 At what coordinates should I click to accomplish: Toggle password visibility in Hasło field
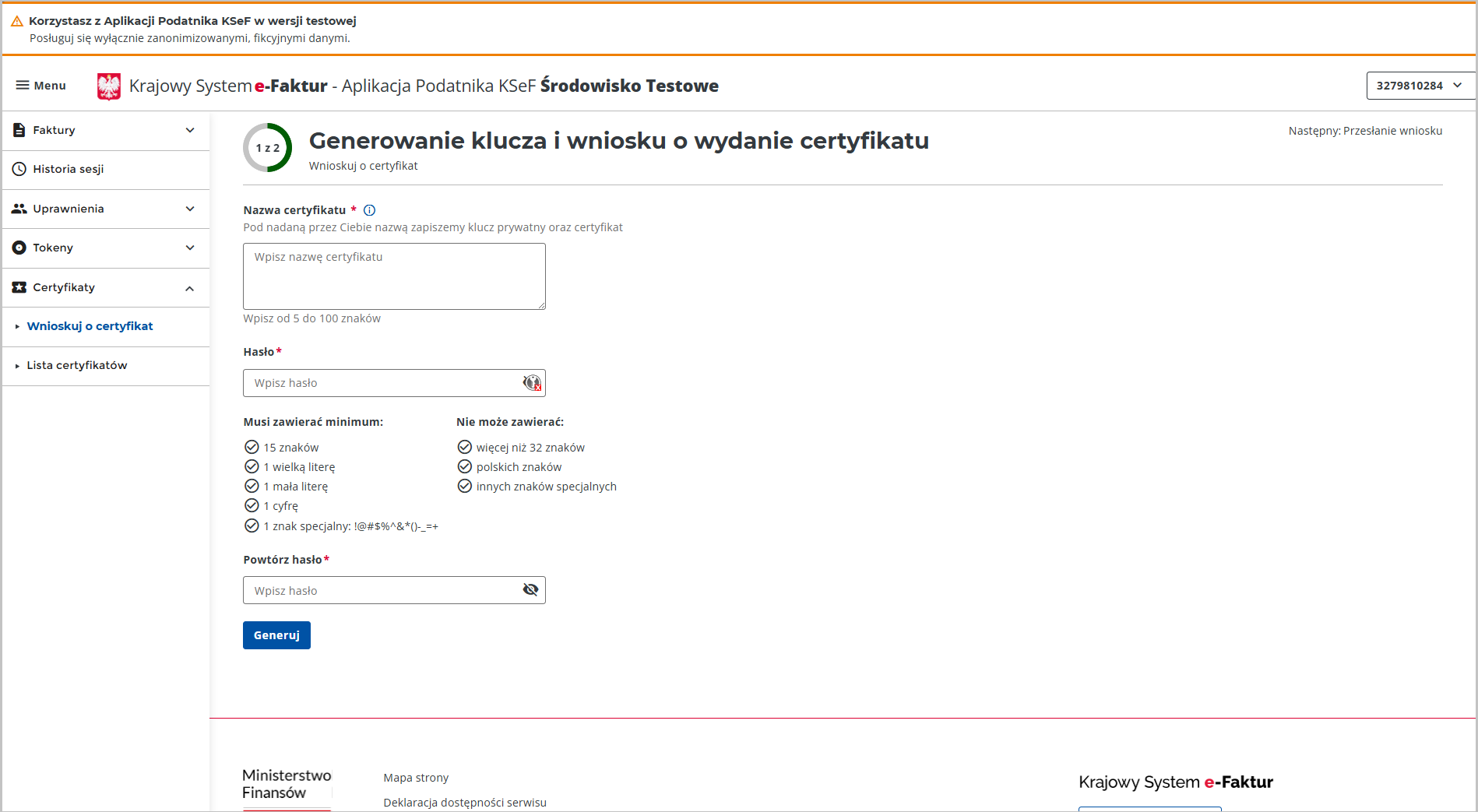(x=531, y=382)
